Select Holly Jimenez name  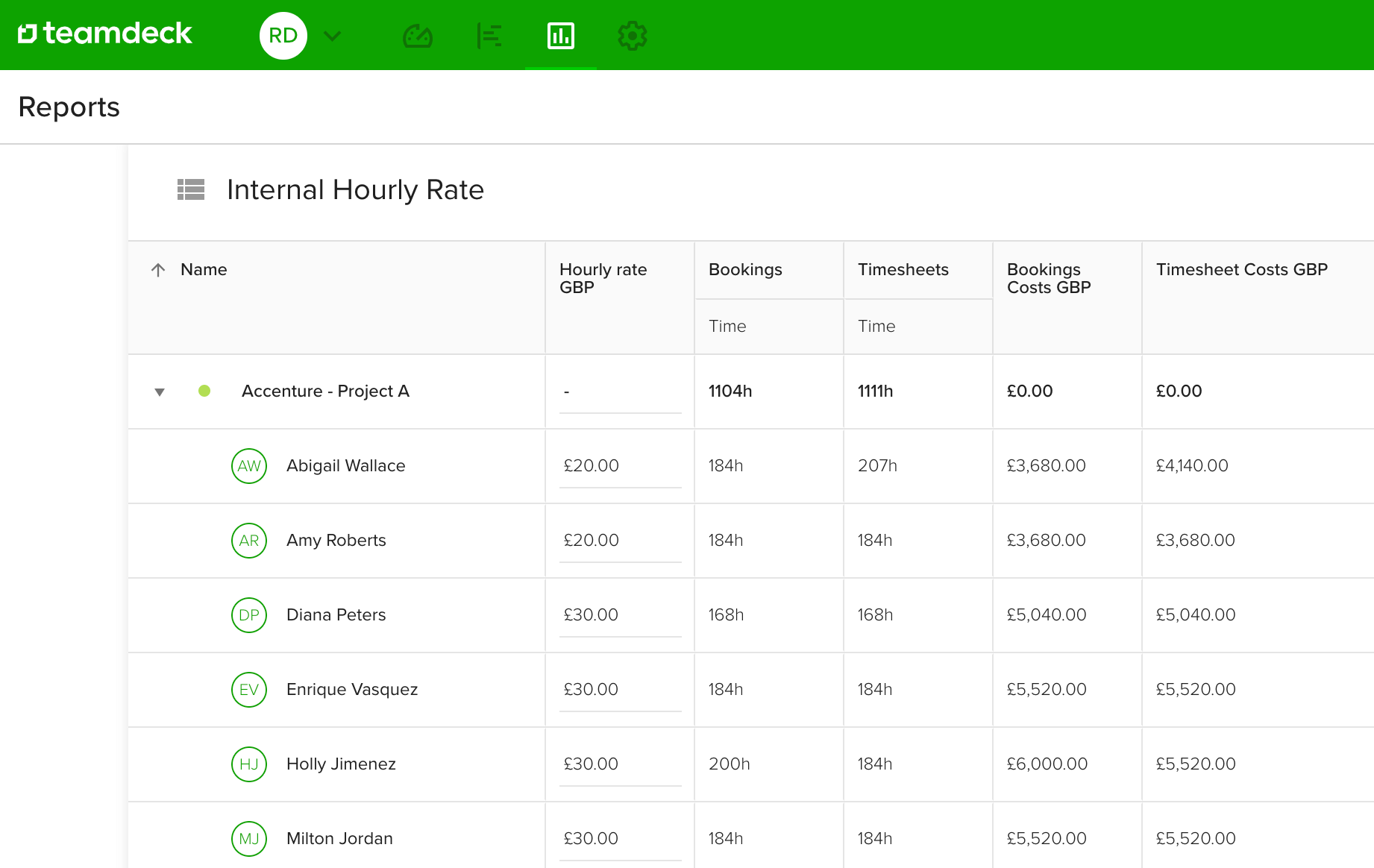coord(341,764)
